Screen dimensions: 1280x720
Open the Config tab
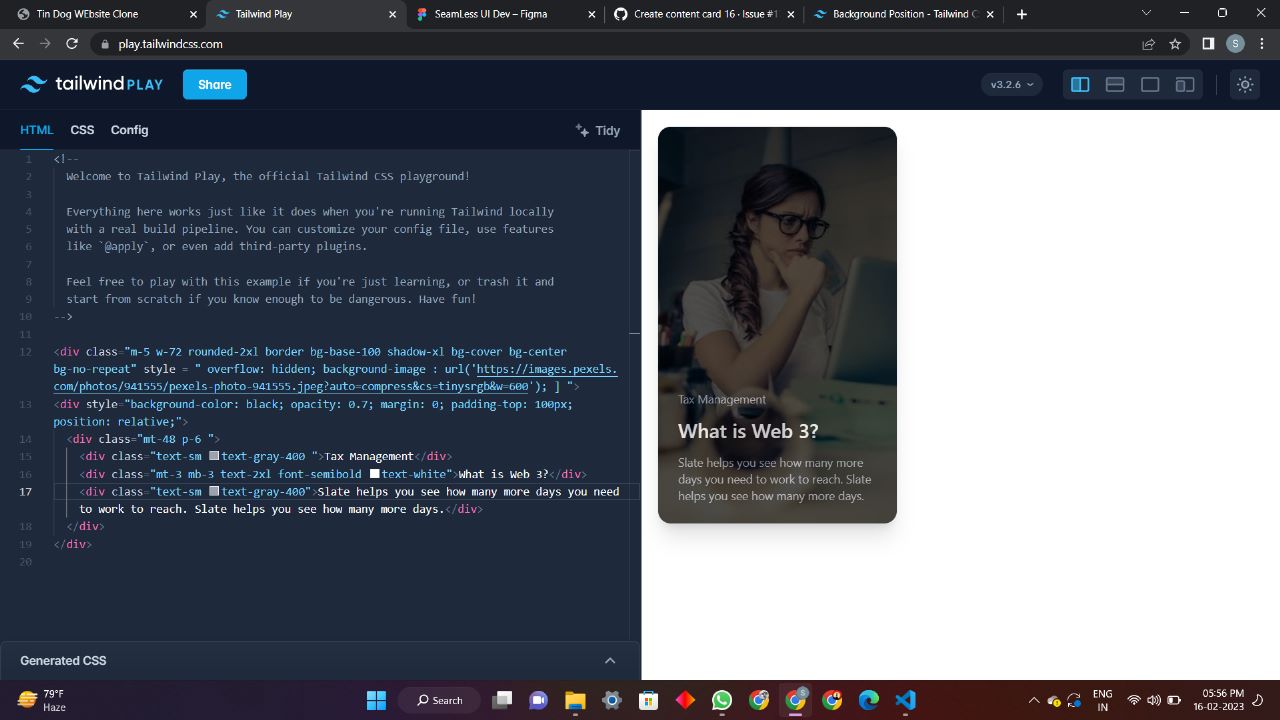pos(129,130)
